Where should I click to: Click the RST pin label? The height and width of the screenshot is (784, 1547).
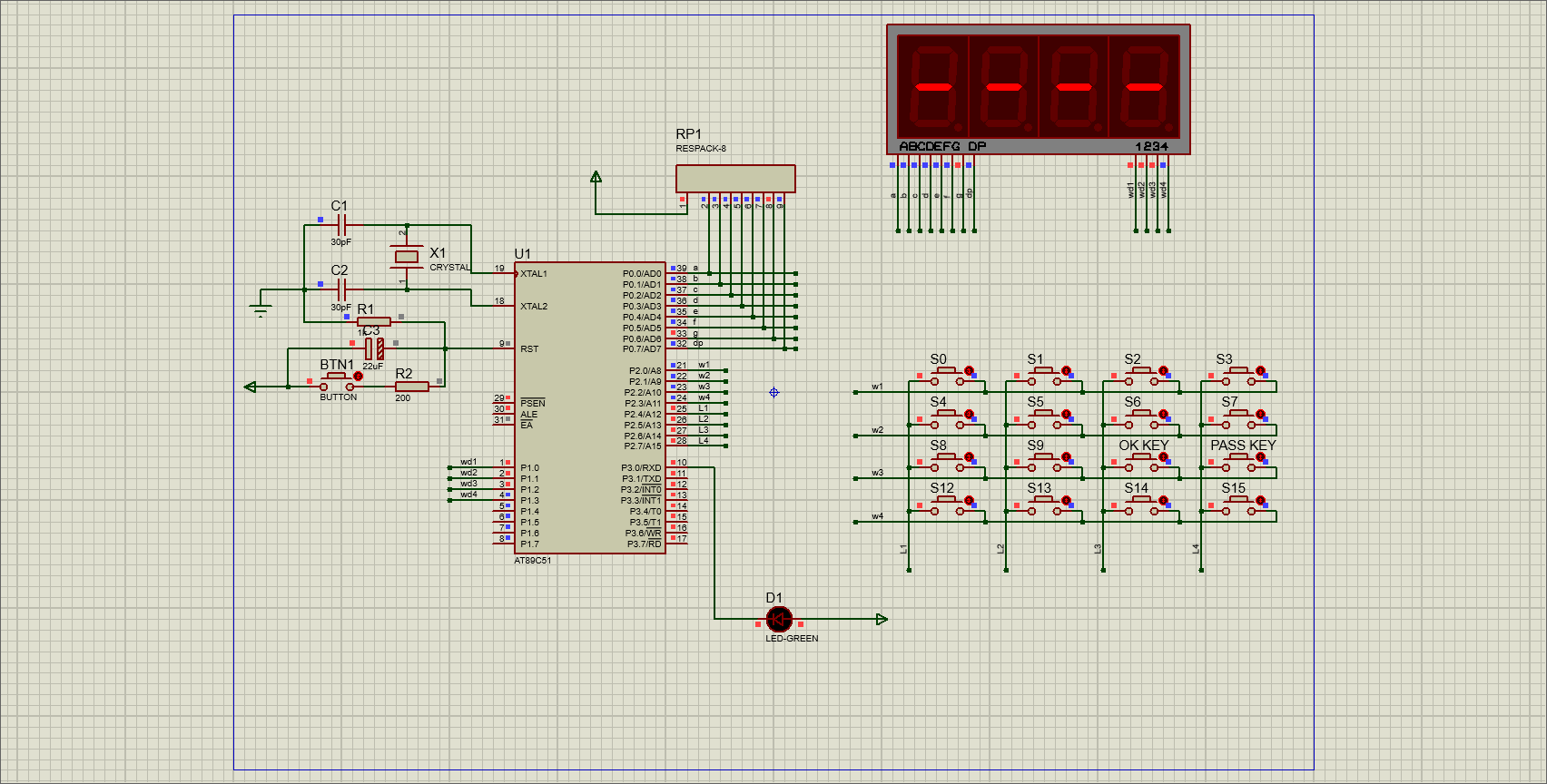529,349
